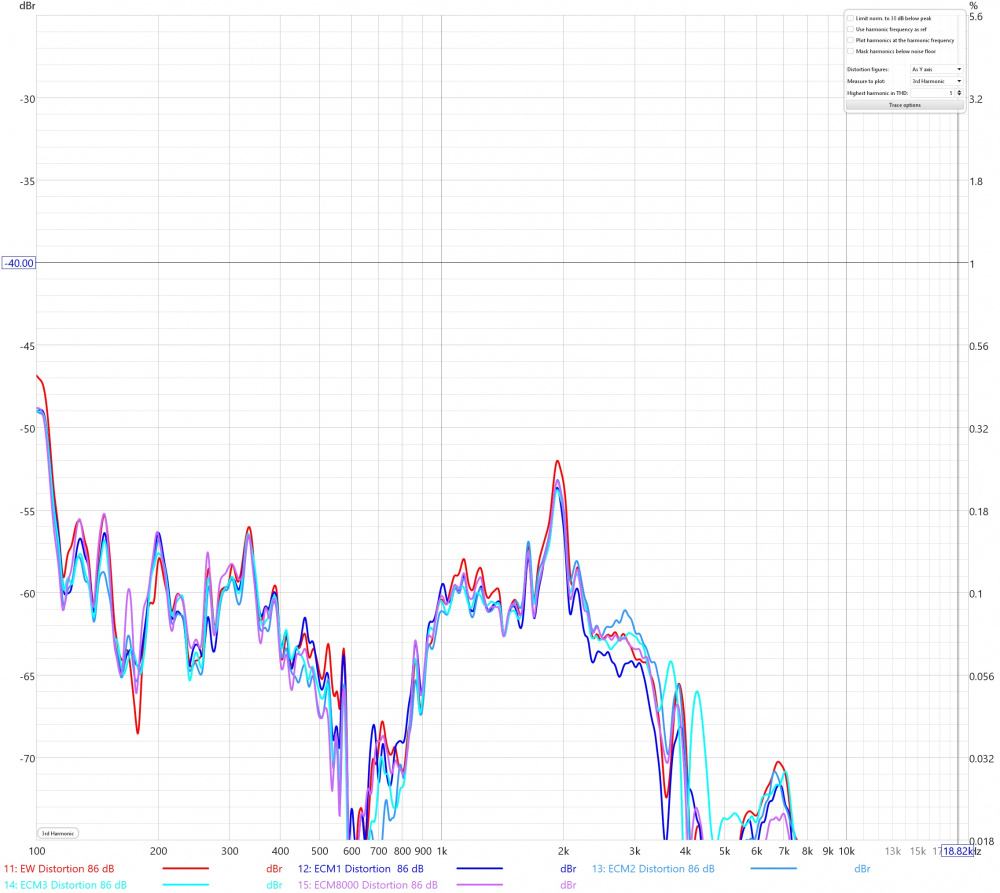Click the 18.82 frequency axis limit box

click(957, 851)
